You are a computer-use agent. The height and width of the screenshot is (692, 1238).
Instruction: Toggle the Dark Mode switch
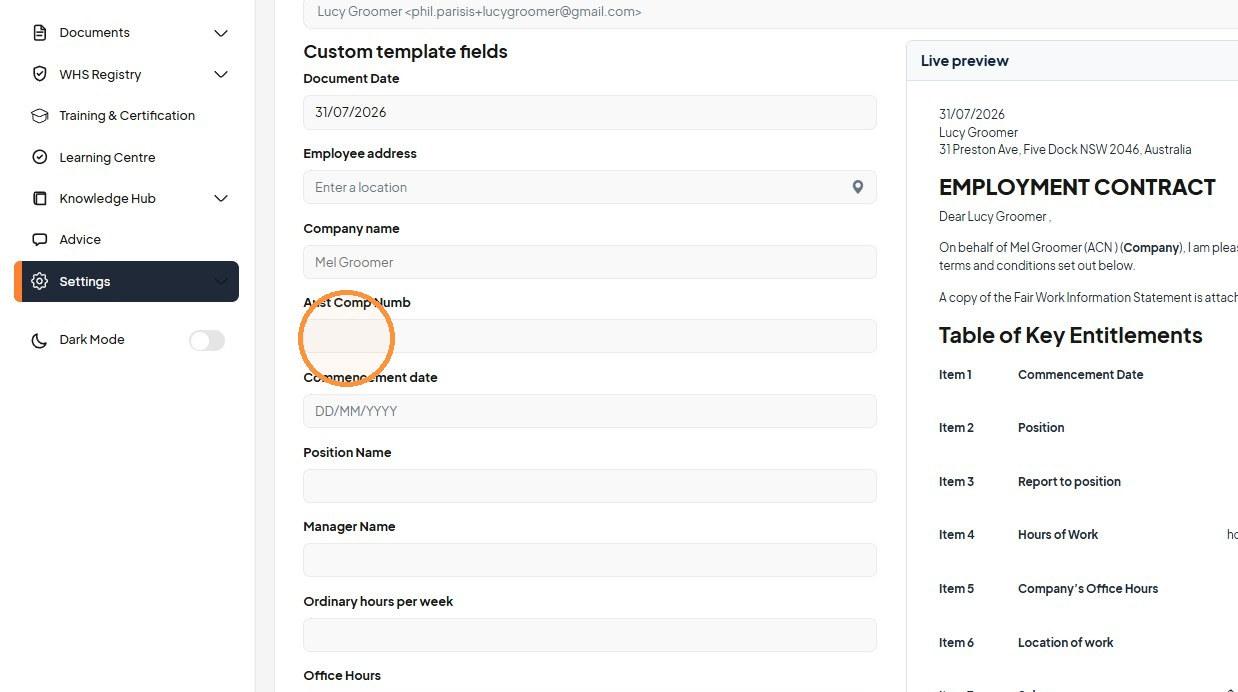point(207,340)
